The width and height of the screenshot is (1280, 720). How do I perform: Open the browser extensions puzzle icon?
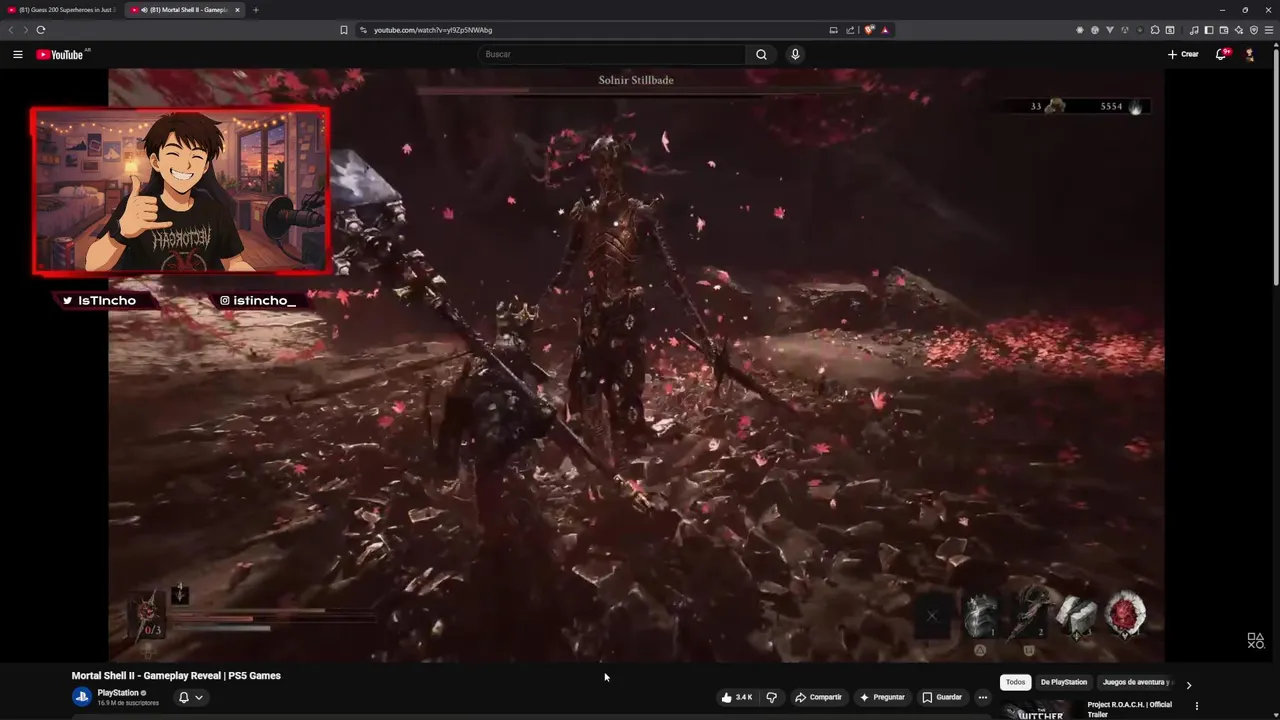click(x=1155, y=30)
